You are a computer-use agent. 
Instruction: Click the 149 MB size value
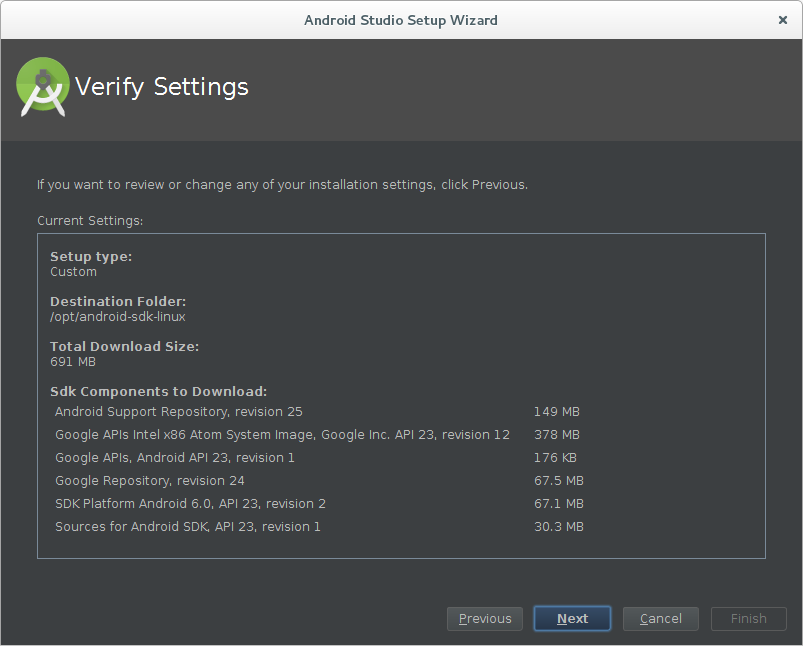[x=557, y=412]
